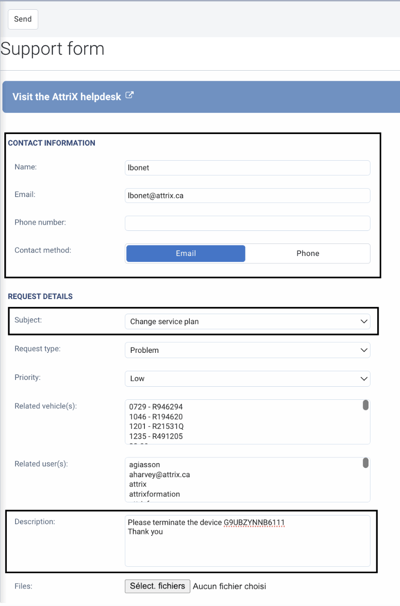Open the Priority dropdown set to Low

247,379
